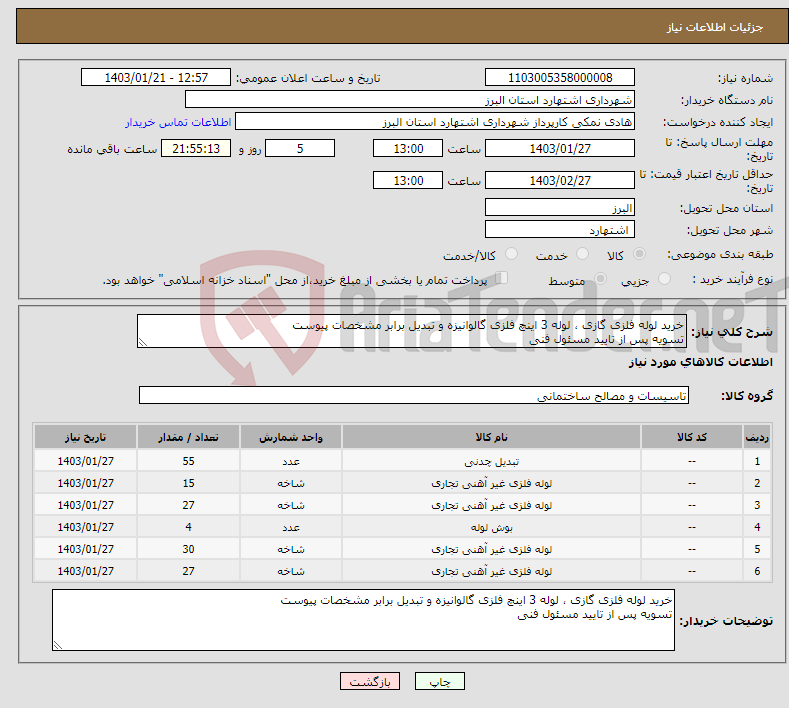Click the بوش لوله item name
This screenshot has width=789, height=708.
(x=491, y=527)
